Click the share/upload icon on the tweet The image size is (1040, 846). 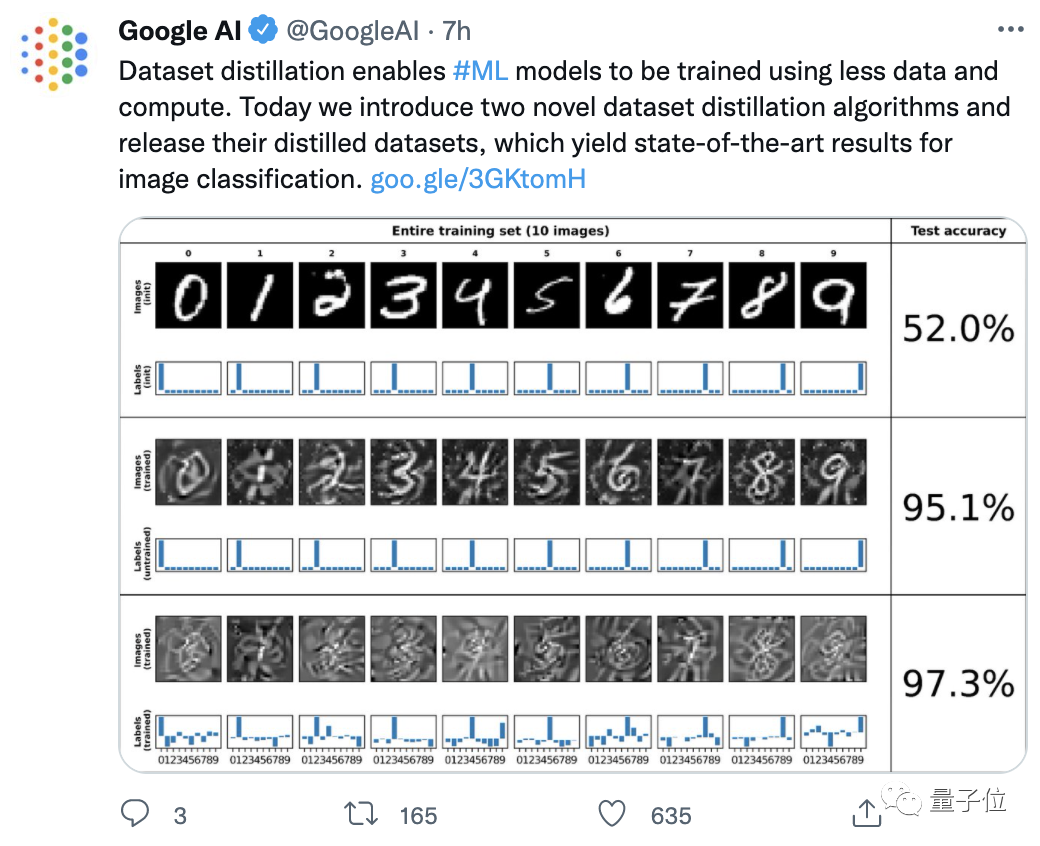point(866,815)
